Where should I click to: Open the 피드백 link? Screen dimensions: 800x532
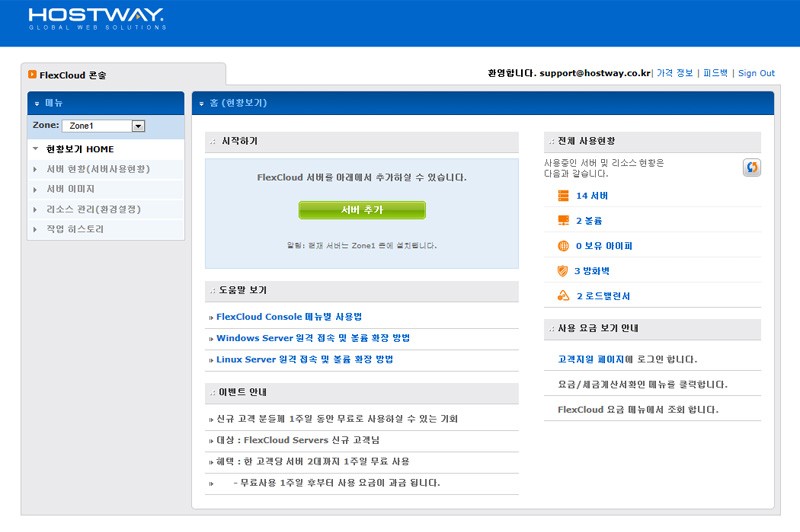(x=715, y=73)
